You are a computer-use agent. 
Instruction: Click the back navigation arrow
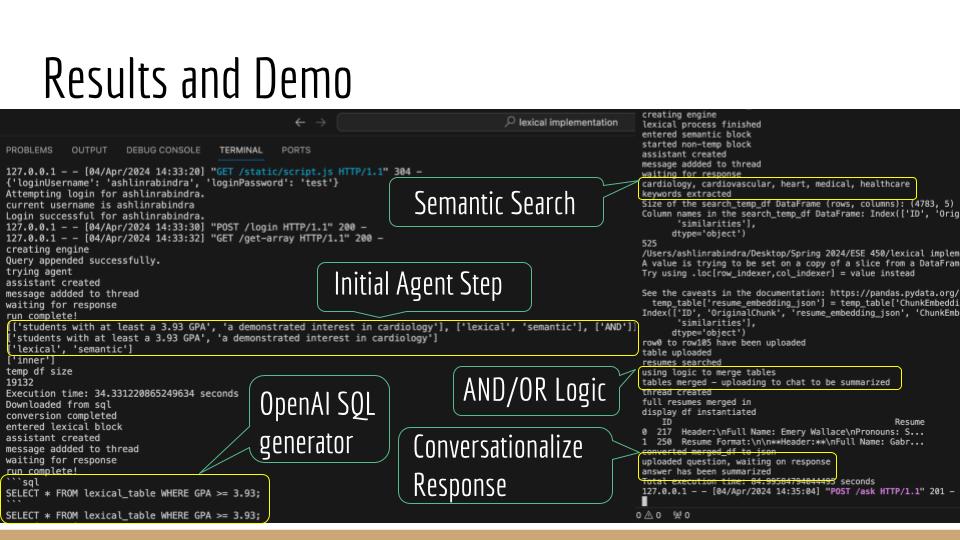point(300,122)
